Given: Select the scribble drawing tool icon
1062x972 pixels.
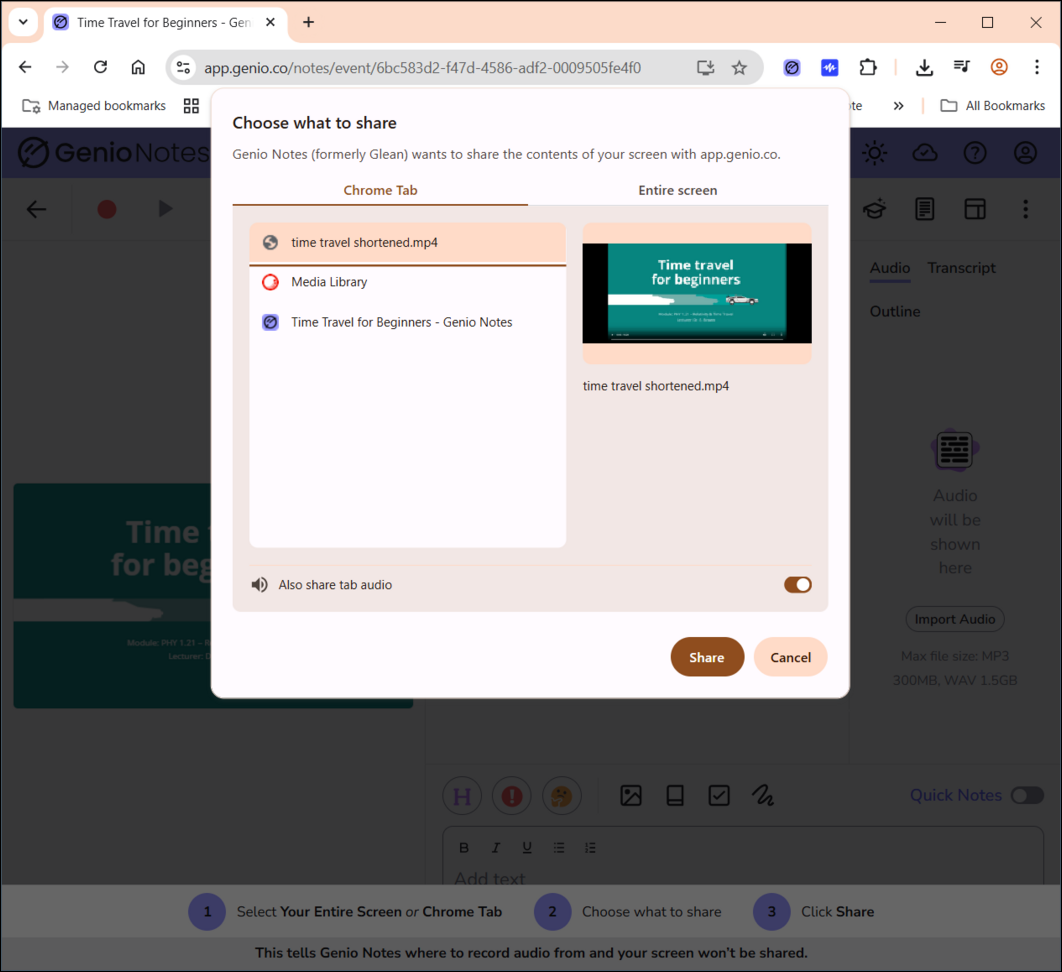Looking at the screenshot, I should click(763, 796).
